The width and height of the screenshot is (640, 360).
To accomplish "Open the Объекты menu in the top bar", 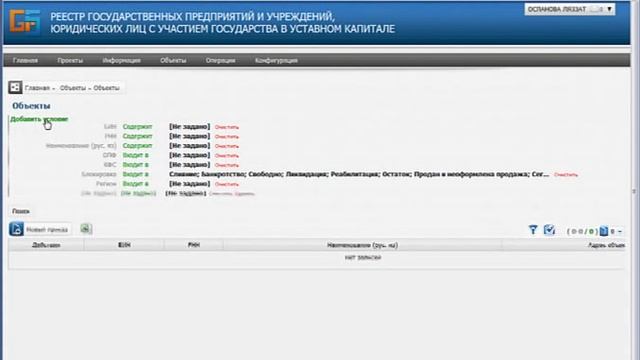I will point(173,60).
